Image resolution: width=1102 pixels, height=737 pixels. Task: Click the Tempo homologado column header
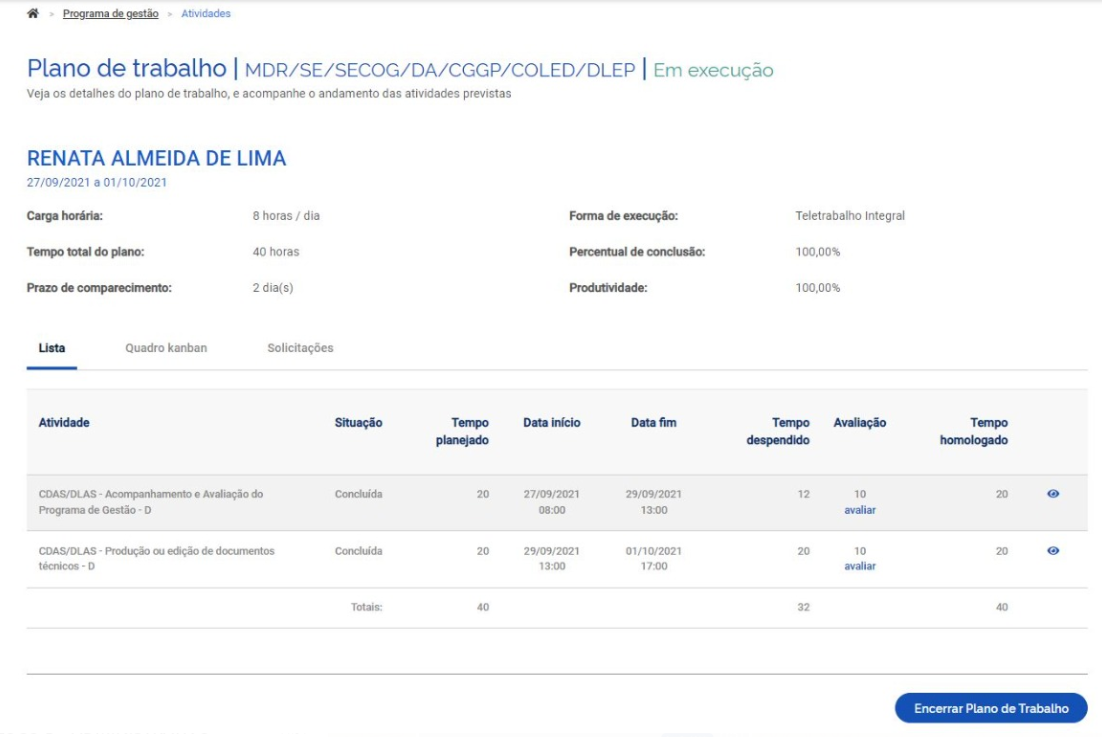click(x=974, y=432)
